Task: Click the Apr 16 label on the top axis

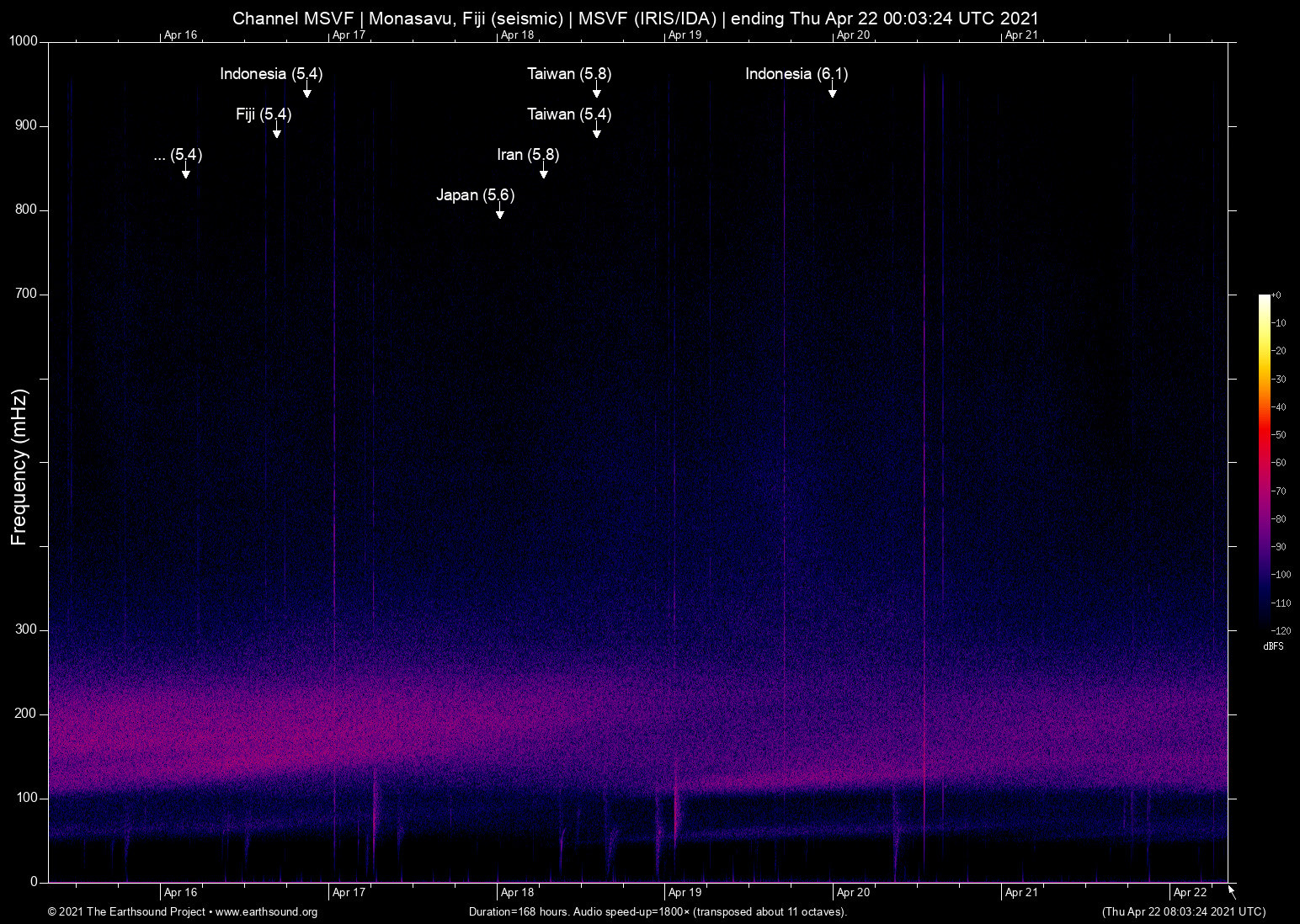Action: (180, 35)
